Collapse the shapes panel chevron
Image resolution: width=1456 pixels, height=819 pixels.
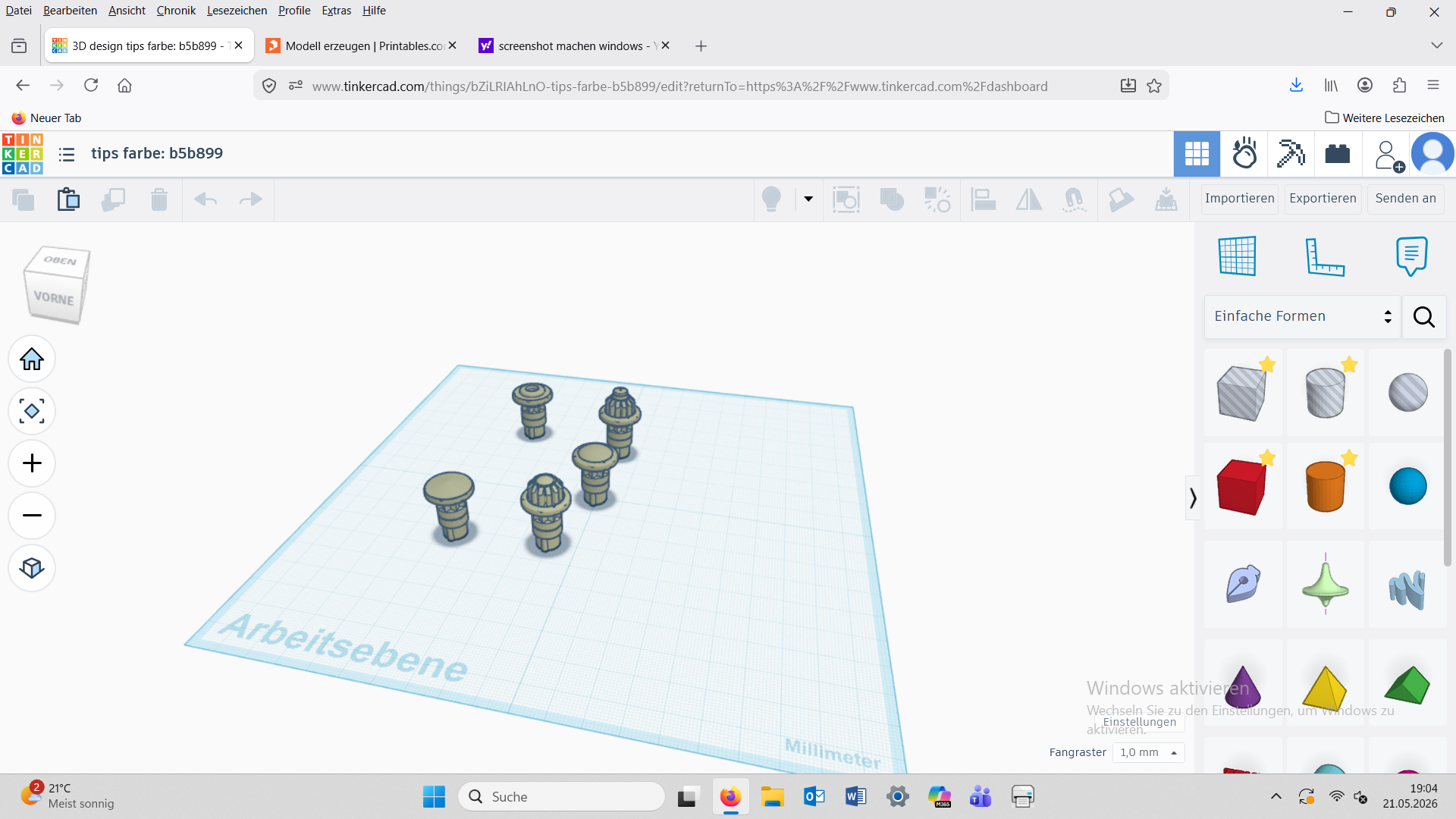click(x=1193, y=498)
